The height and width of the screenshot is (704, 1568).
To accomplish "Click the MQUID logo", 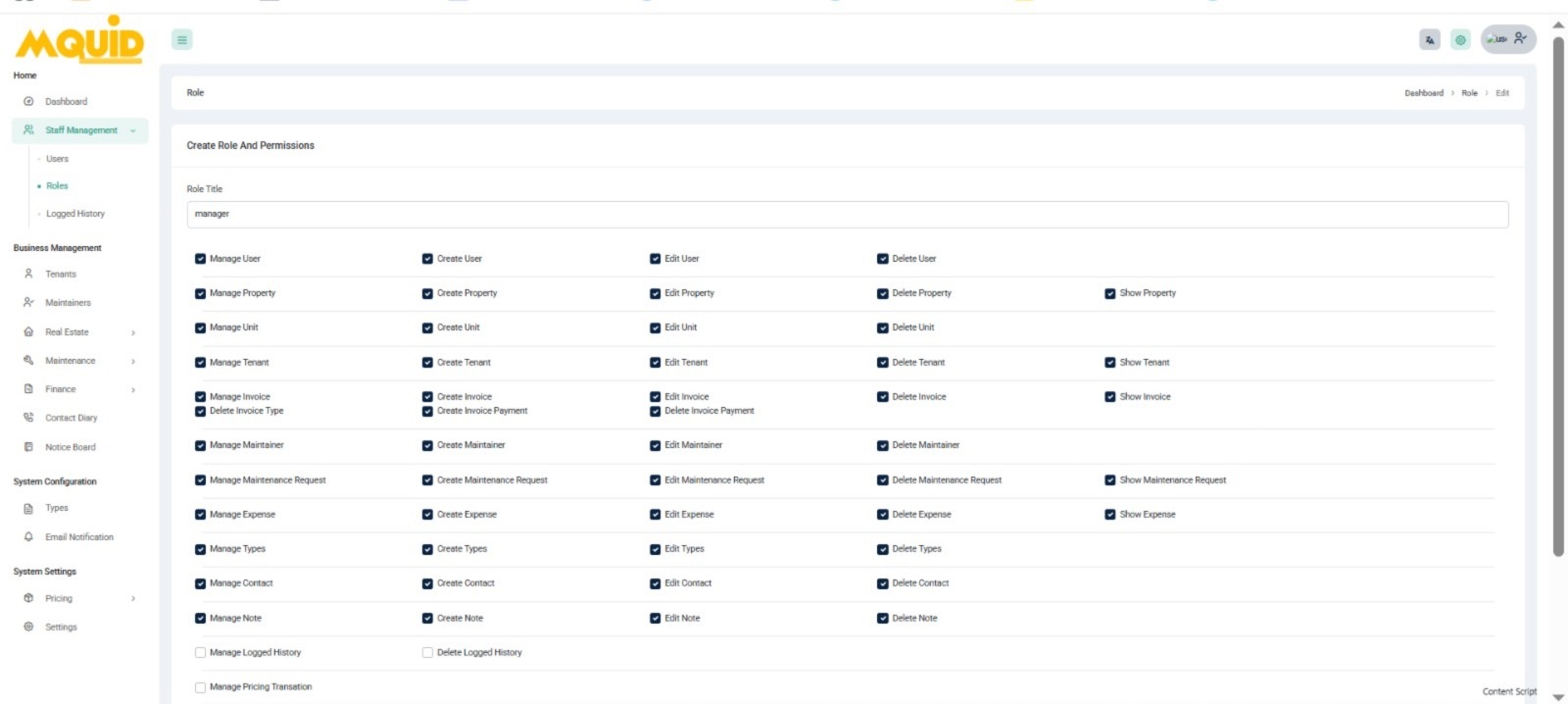I will (79, 40).
